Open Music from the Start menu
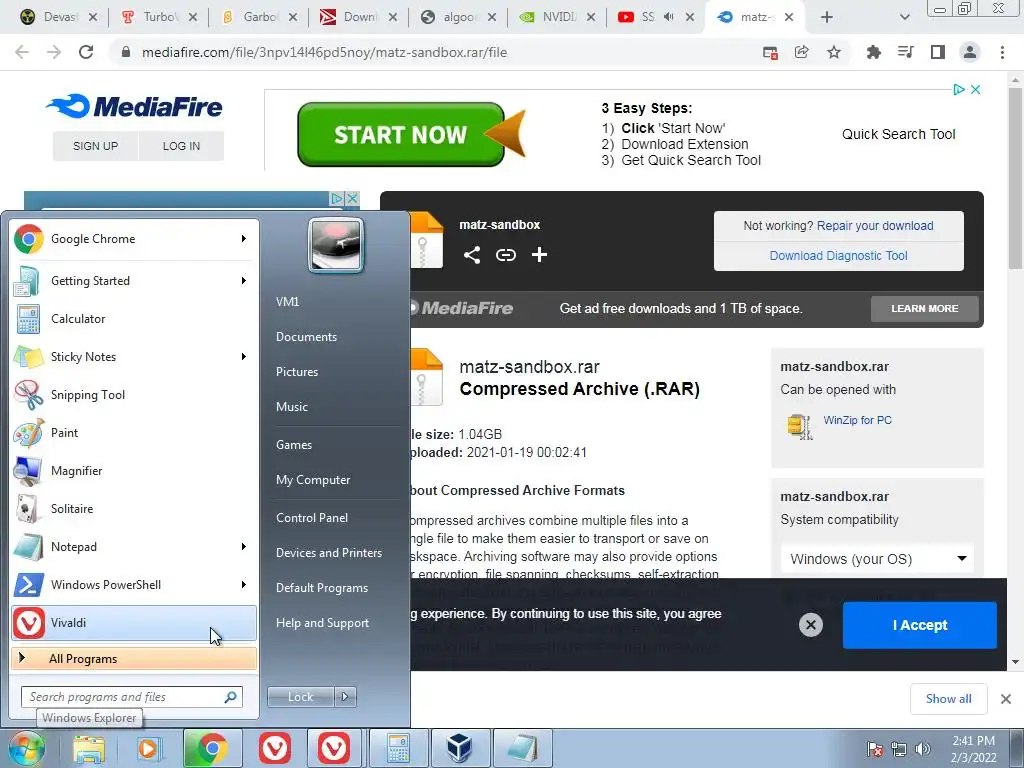Image resolution: width=1024 pixels, height=768 pixels. click(292, 407)
